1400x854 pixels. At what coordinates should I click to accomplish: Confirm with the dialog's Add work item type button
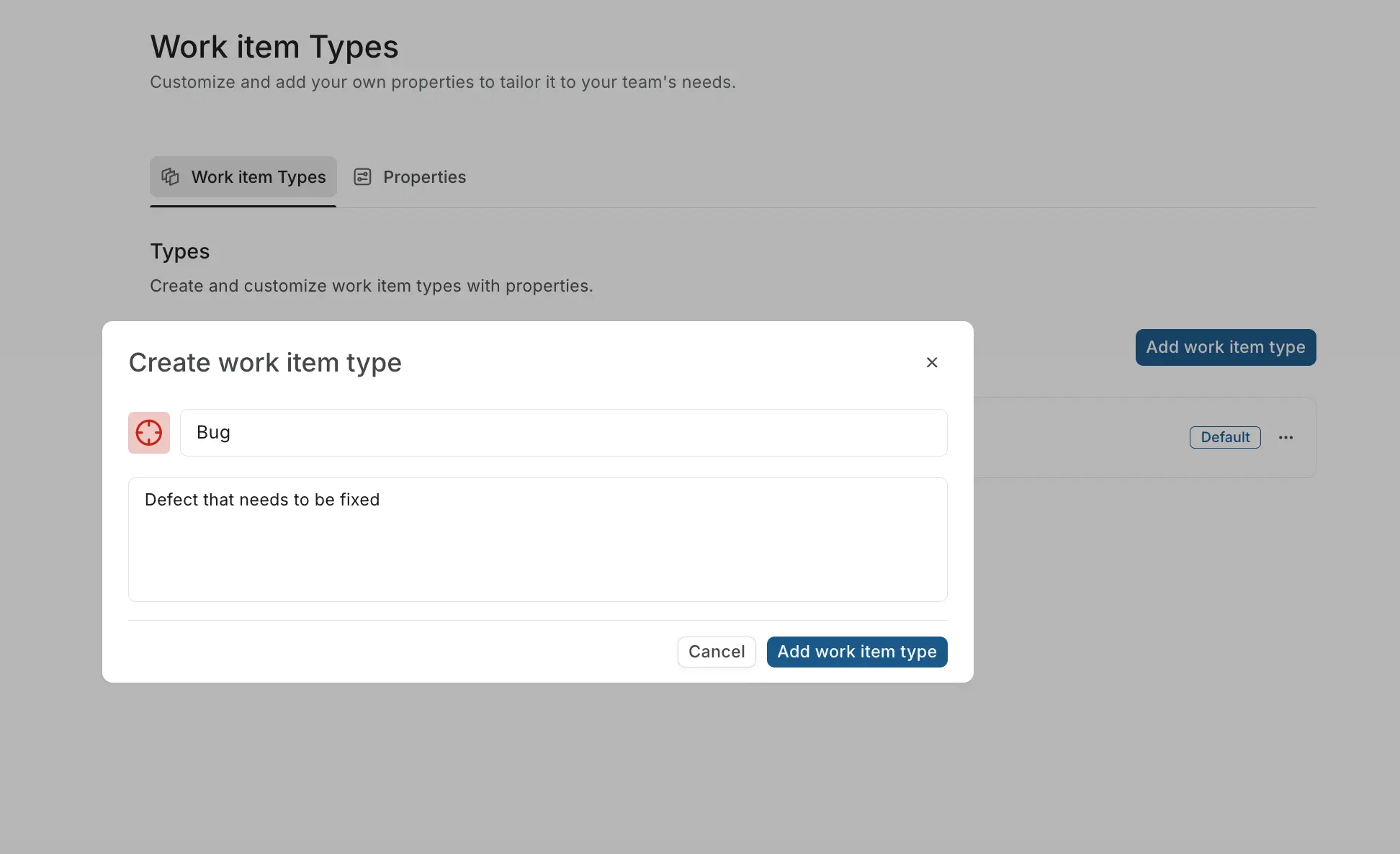[x=856, y=652]
